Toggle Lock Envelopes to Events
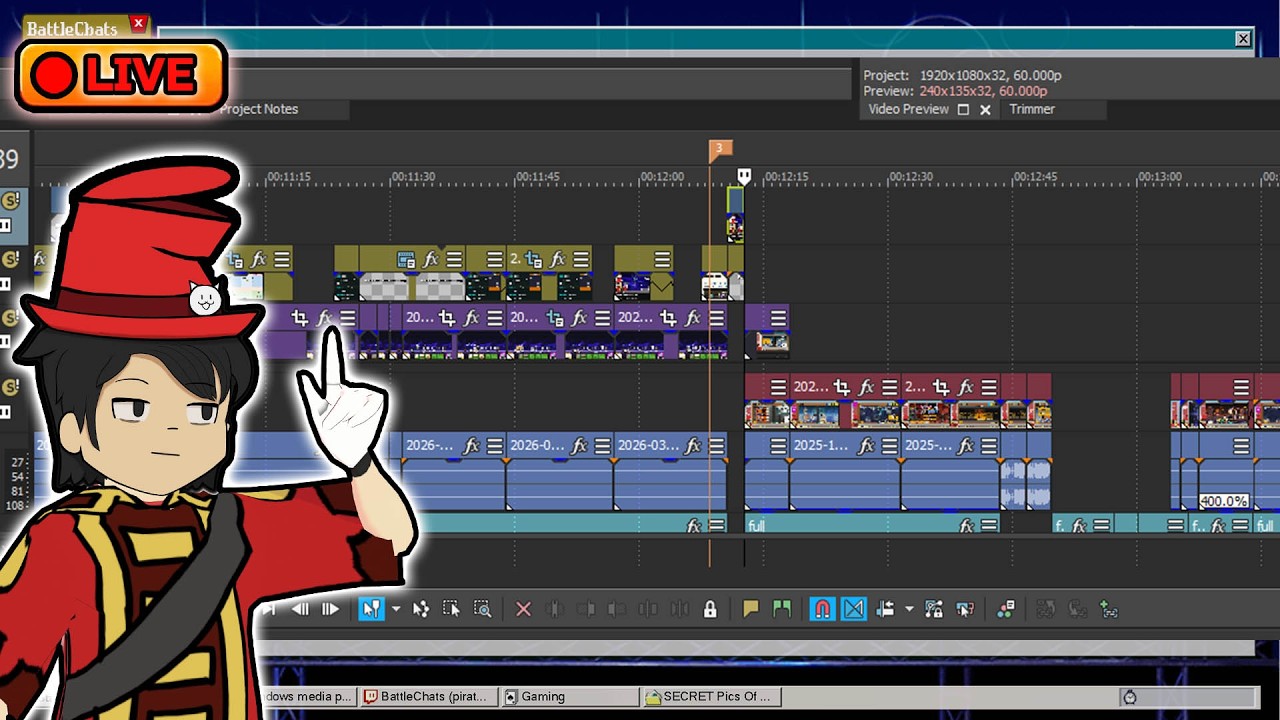 pyautogui.click(x=934, y=609)
